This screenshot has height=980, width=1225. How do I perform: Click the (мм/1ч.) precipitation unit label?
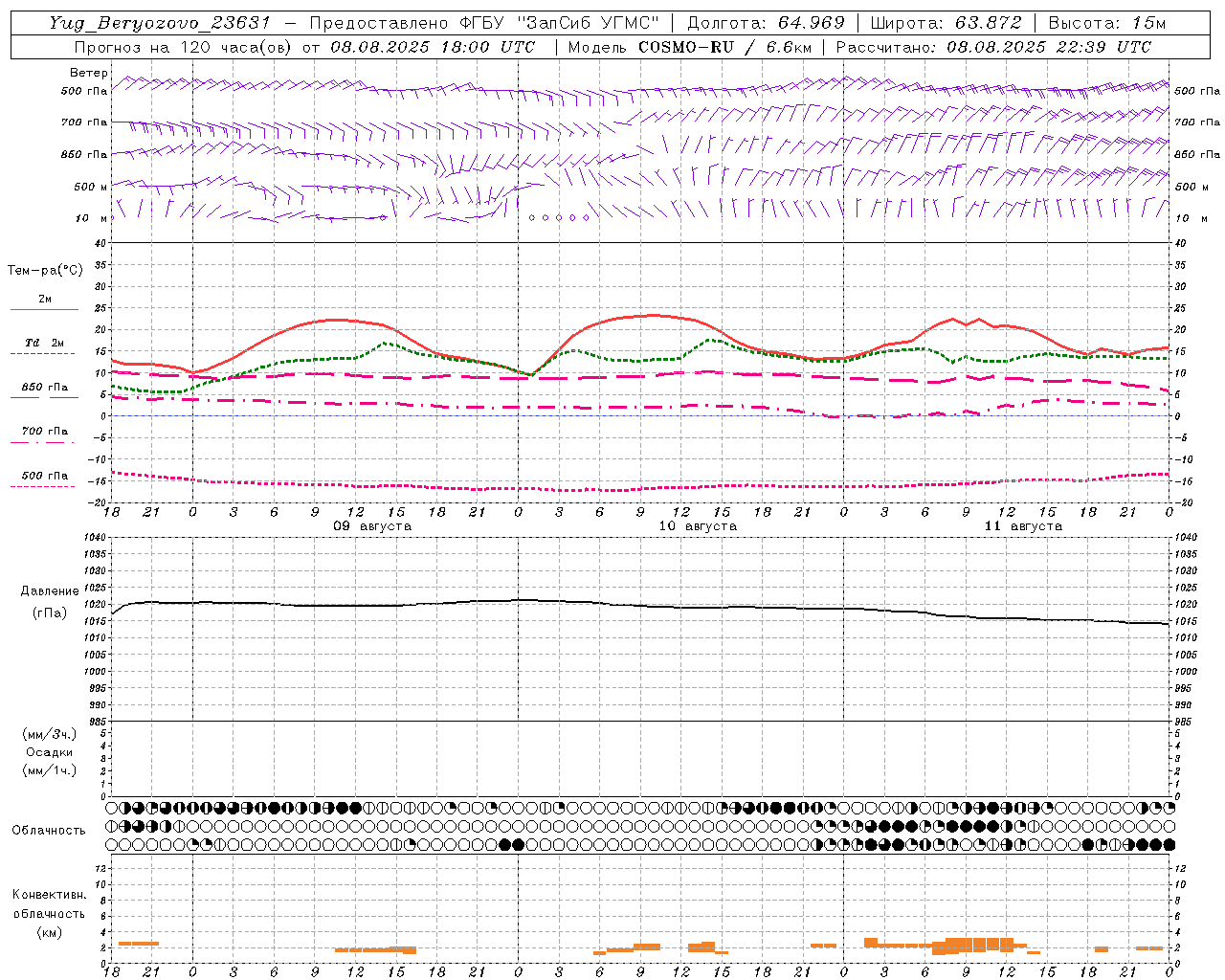(x=50, y=770)
